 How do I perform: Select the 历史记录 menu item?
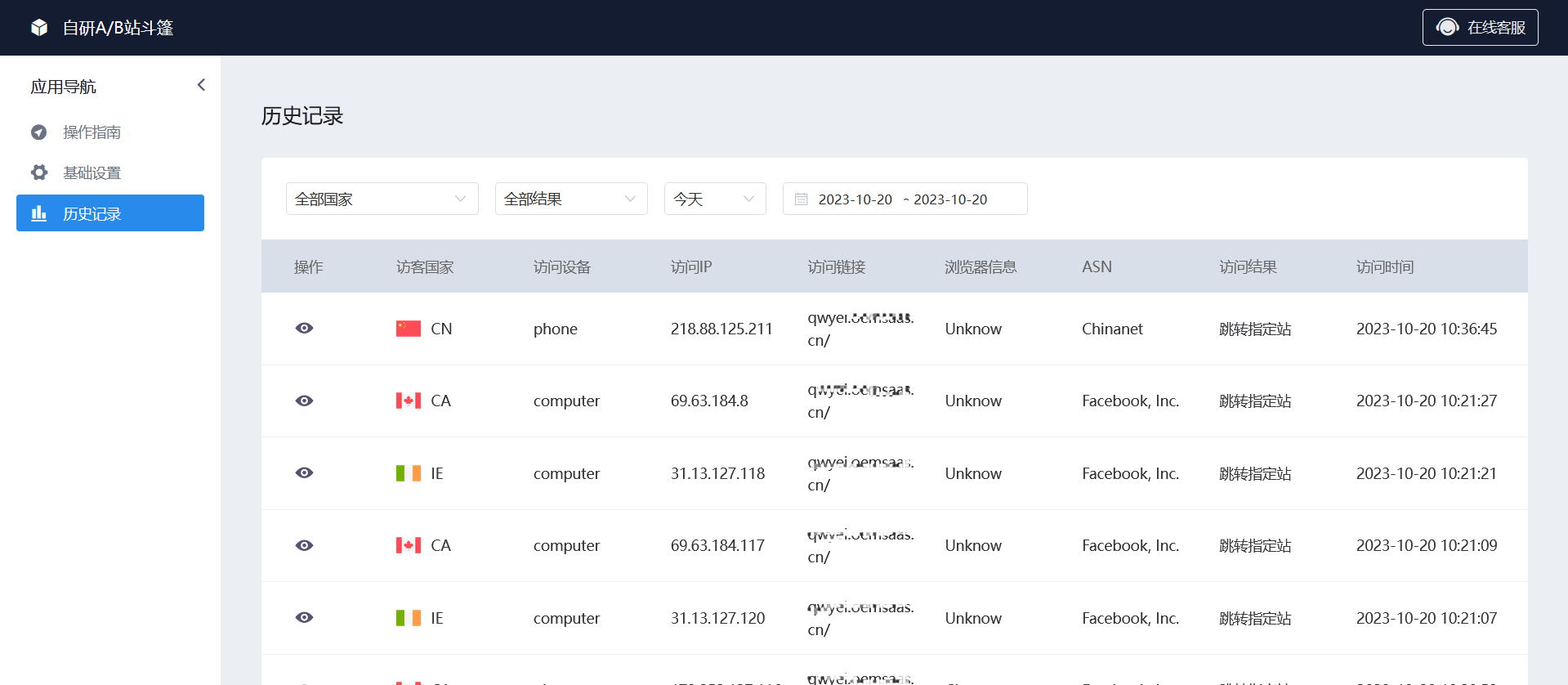click(110, 213)
